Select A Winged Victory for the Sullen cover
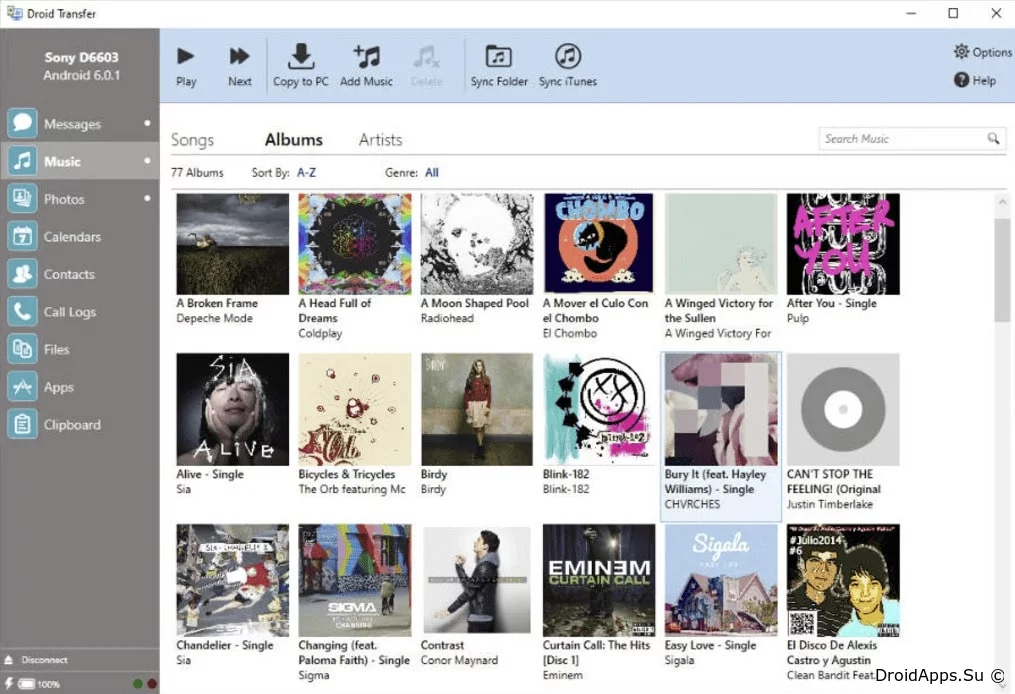This screenshot has height=694, width=1015. pyautogui.click(x=721, y=244)
